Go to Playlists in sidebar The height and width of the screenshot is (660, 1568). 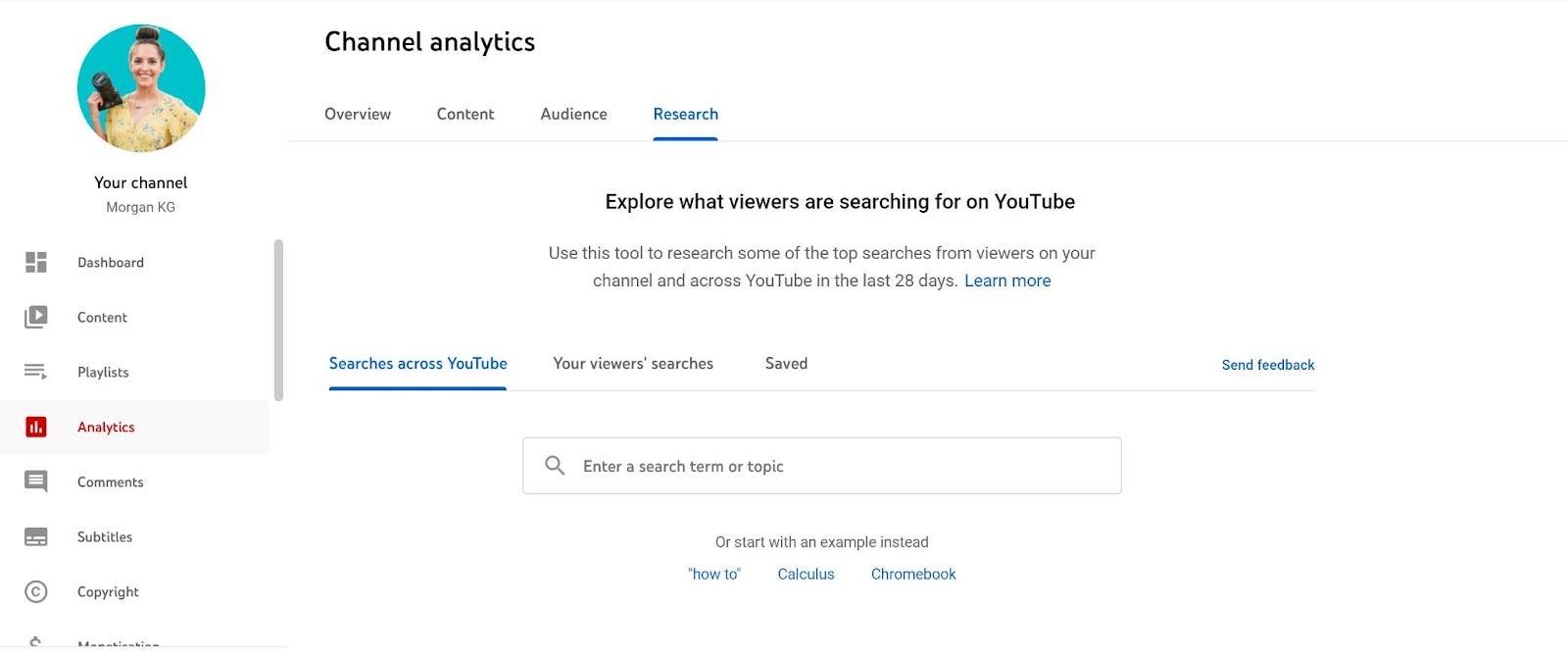point(103,372)
